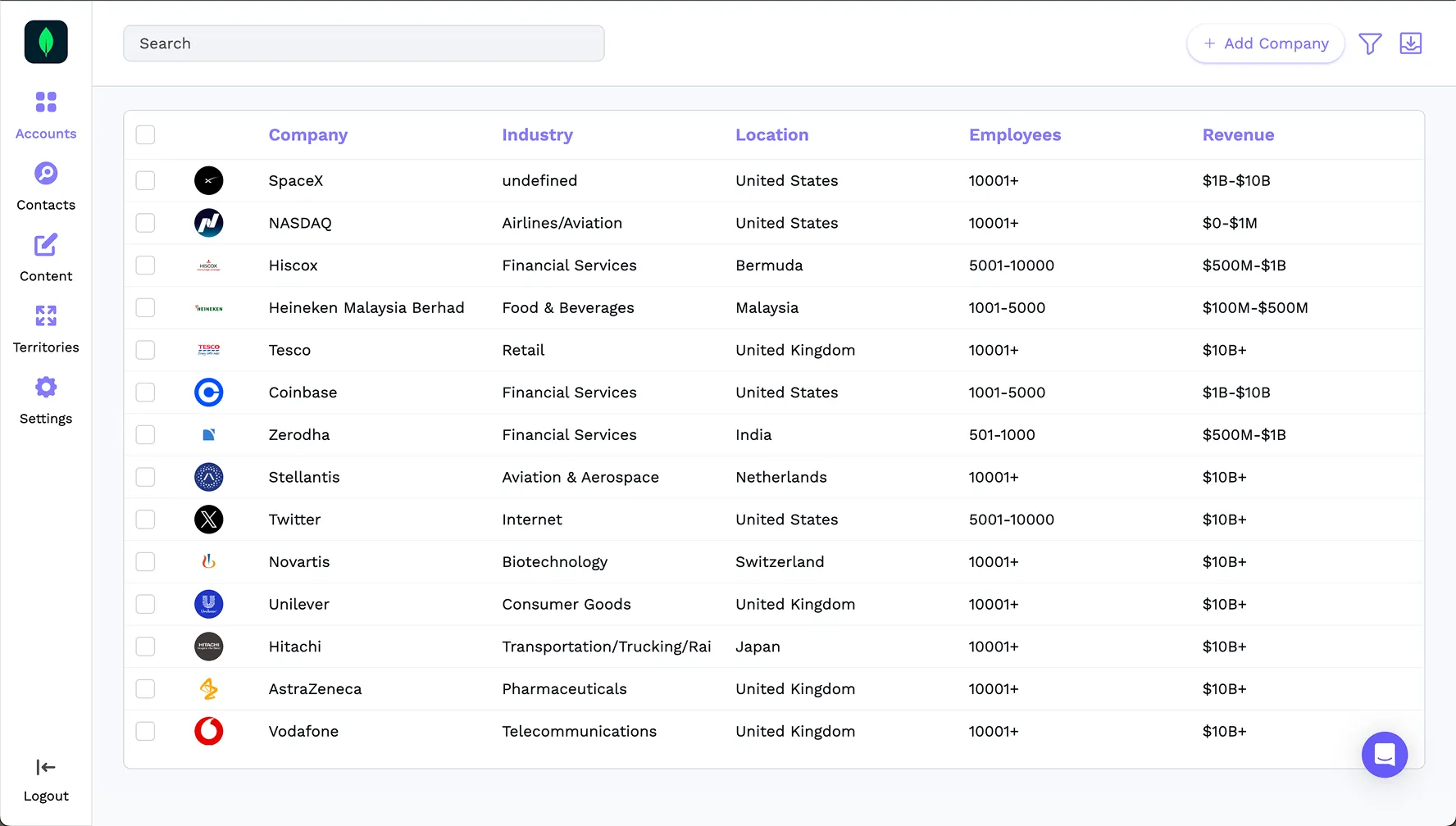This screenshot has height=826, width=1456.
Task: Click the 501-1000 employees cell
Action: 1002,435
